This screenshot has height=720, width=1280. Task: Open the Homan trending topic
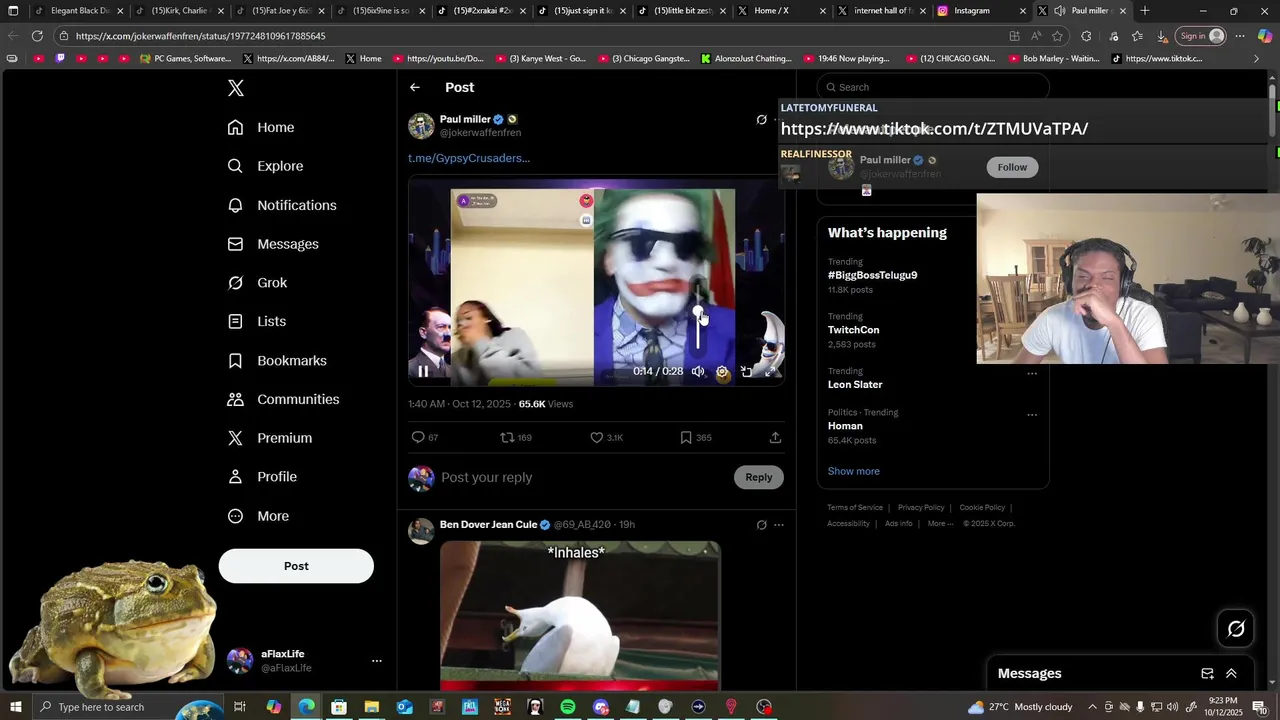pos(845,426)
